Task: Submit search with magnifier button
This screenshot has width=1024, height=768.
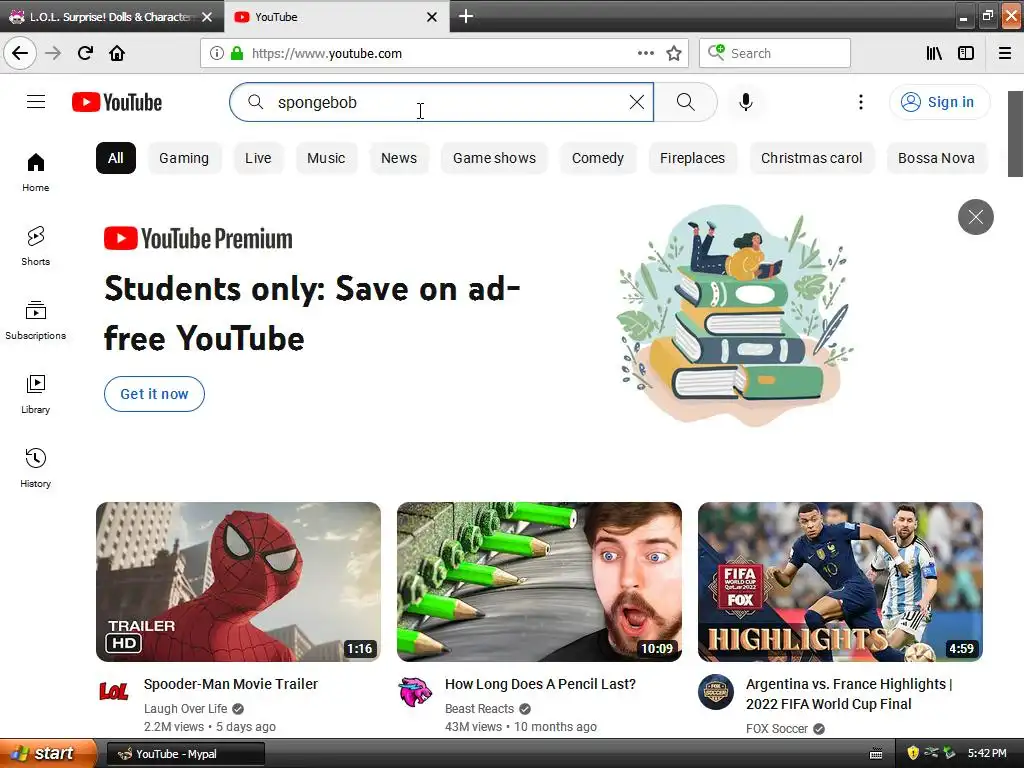Action: (685, 102)
